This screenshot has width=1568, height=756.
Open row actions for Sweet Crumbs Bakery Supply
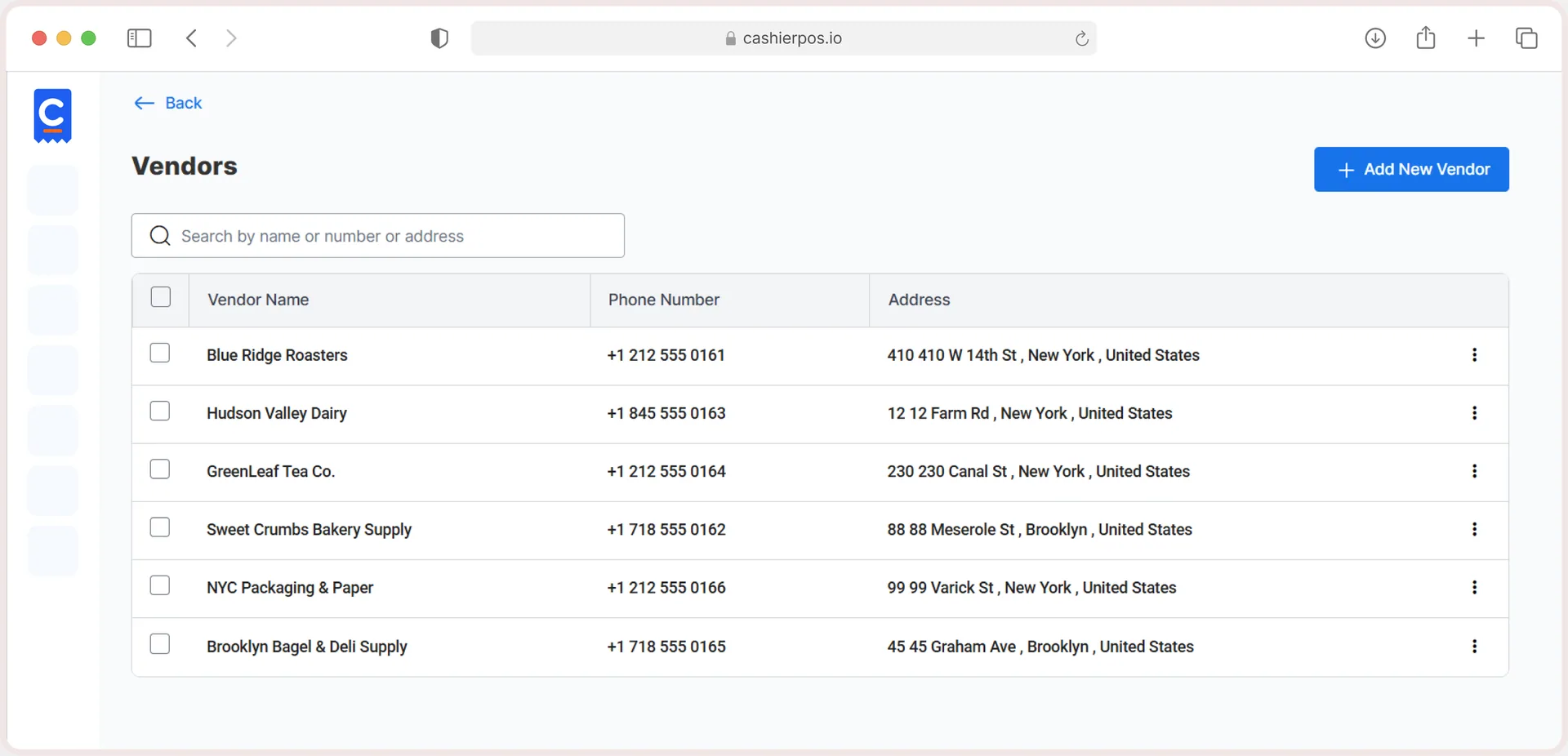point(1474,529)
